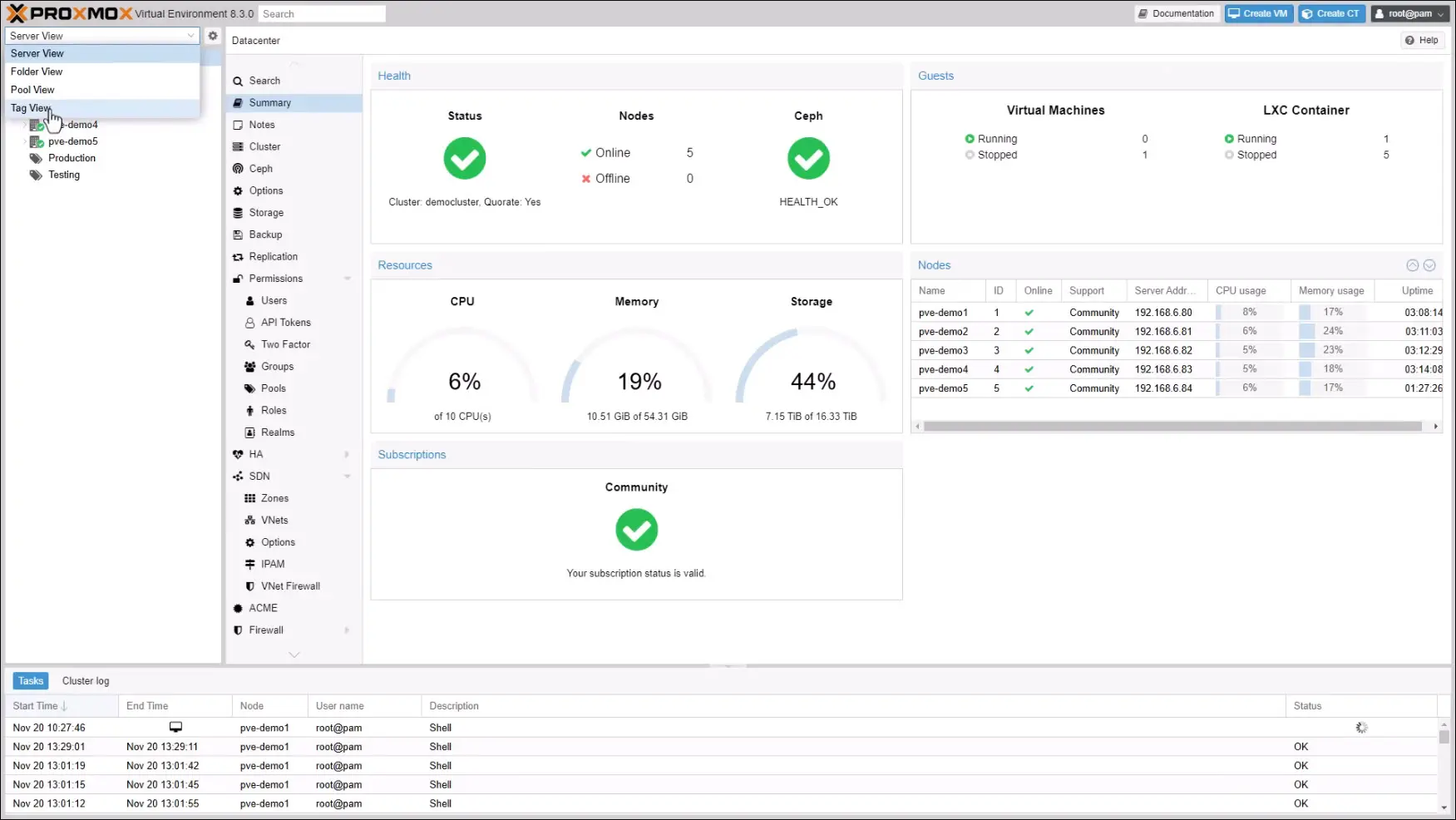Click the Backup floppy disk icon
1456x820 pixels.
(238, 235)
